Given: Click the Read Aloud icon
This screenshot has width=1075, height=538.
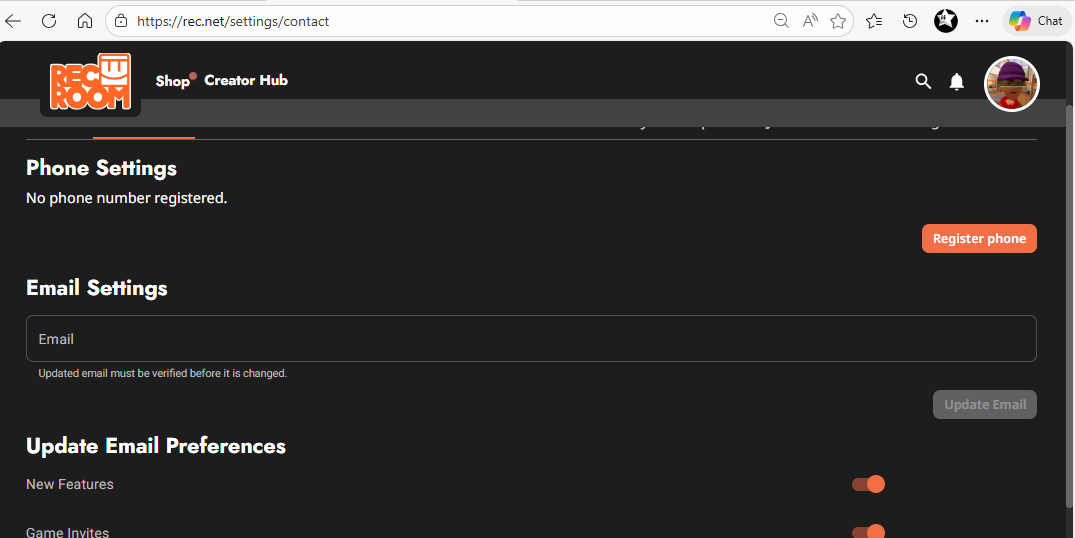Looking at the screenshot, I should (810, 21).
